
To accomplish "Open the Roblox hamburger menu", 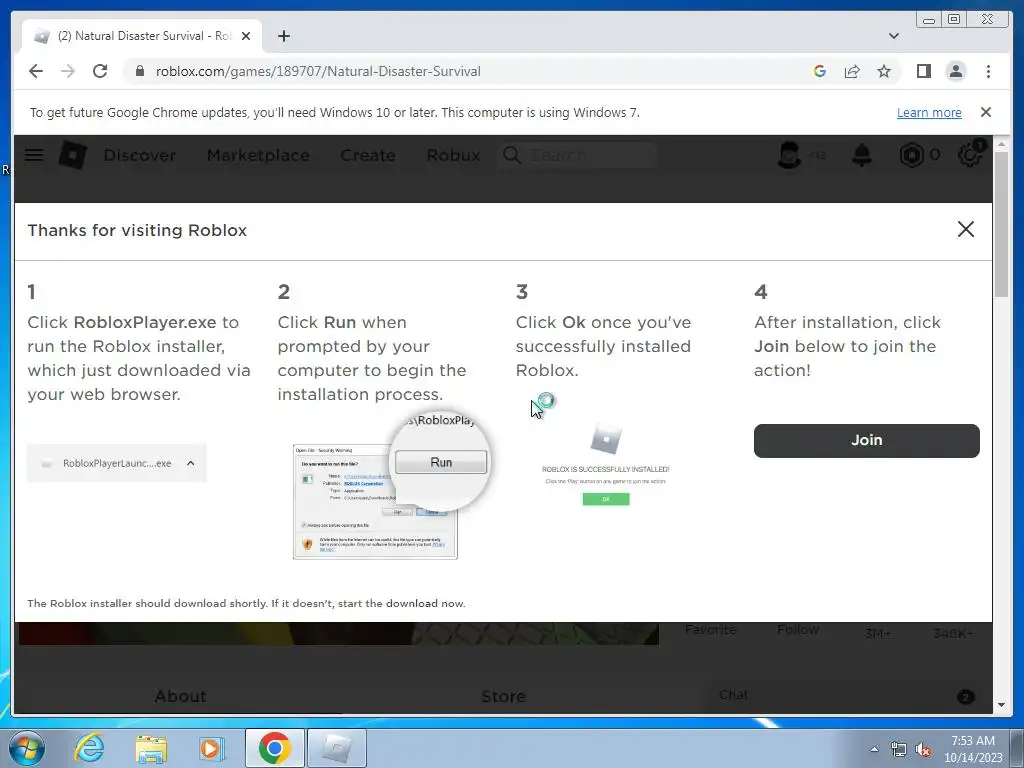I will (34, 155).
